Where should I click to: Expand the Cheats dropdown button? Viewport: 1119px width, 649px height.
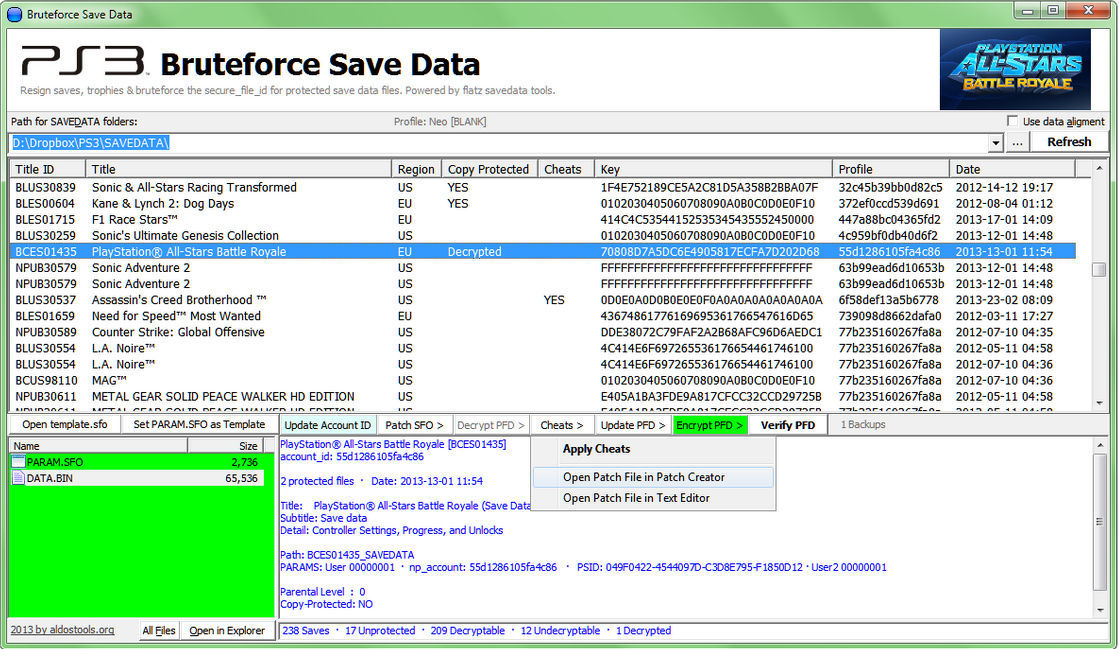pyautogui.click(x=561, y=425)
